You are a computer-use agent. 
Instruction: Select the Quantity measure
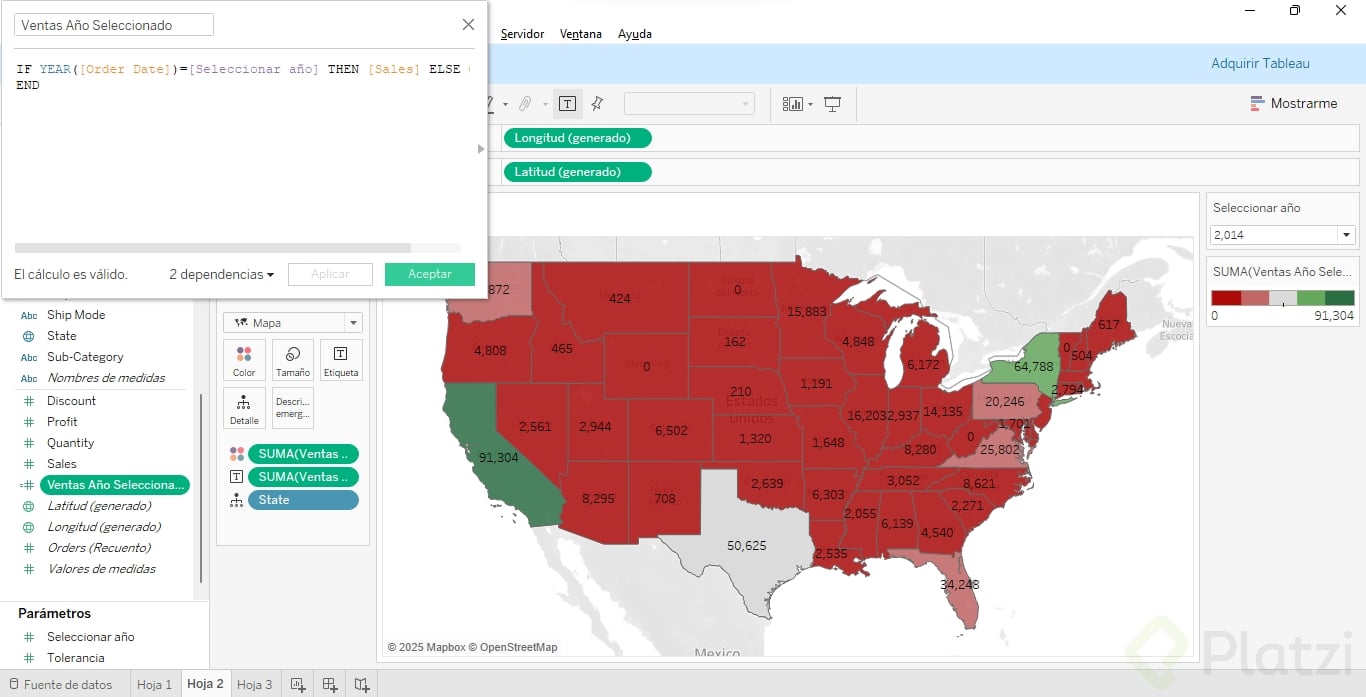tap(71, 443)
